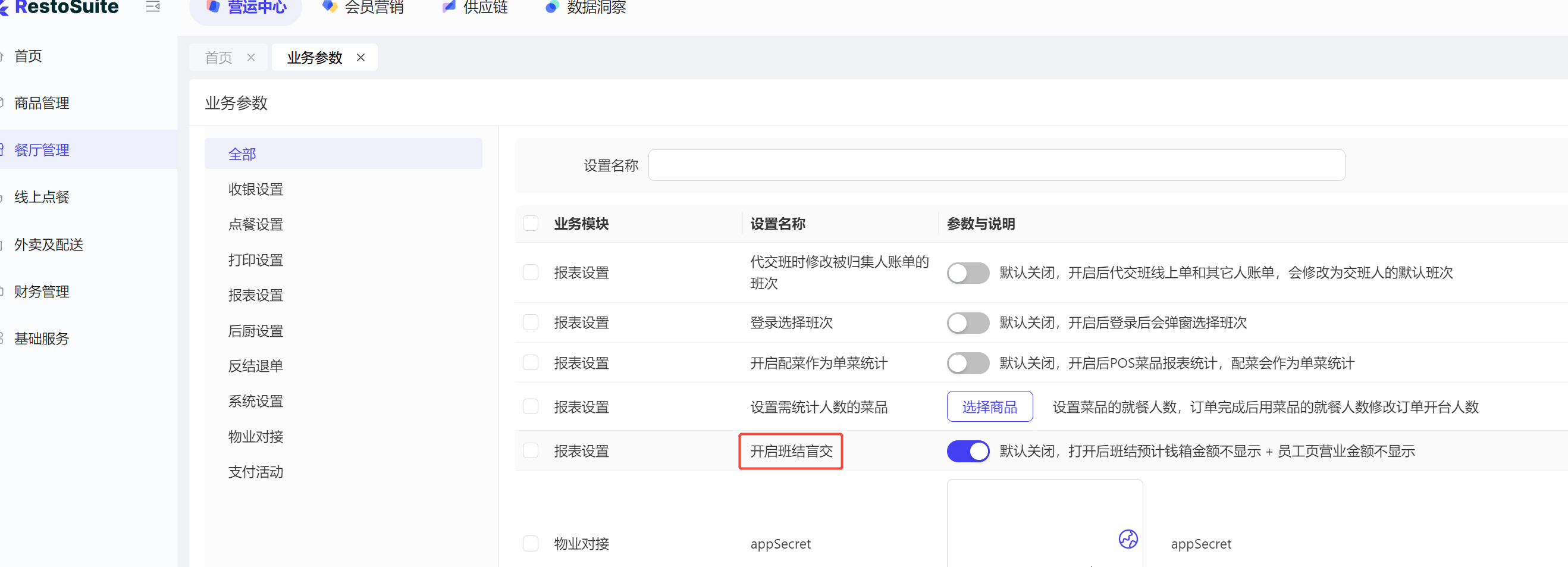Click the appSecret refresh icon
Viewport: 1568px width, 567px height.
click(1128, 539)
